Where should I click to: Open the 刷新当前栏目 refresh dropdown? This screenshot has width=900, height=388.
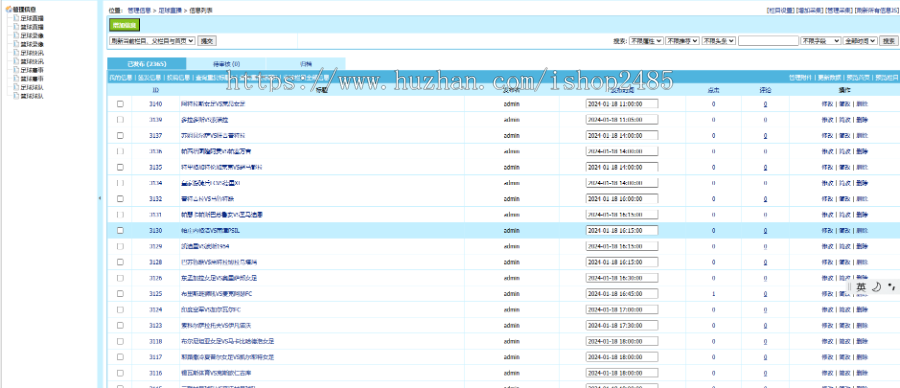[x=152, y=41]
